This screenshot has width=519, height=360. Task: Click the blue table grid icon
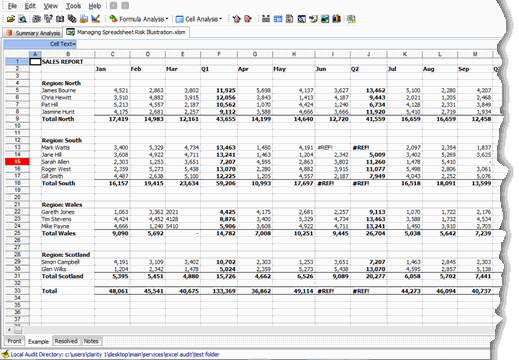click(x=278, y=19)
